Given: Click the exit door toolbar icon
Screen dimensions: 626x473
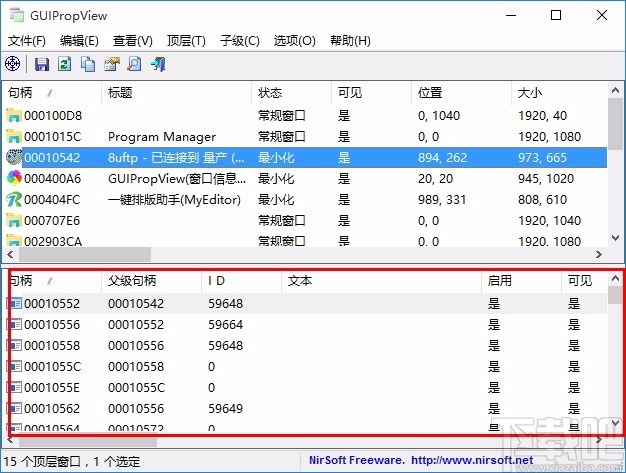Looking at the screenshot, I should point(158,64).
